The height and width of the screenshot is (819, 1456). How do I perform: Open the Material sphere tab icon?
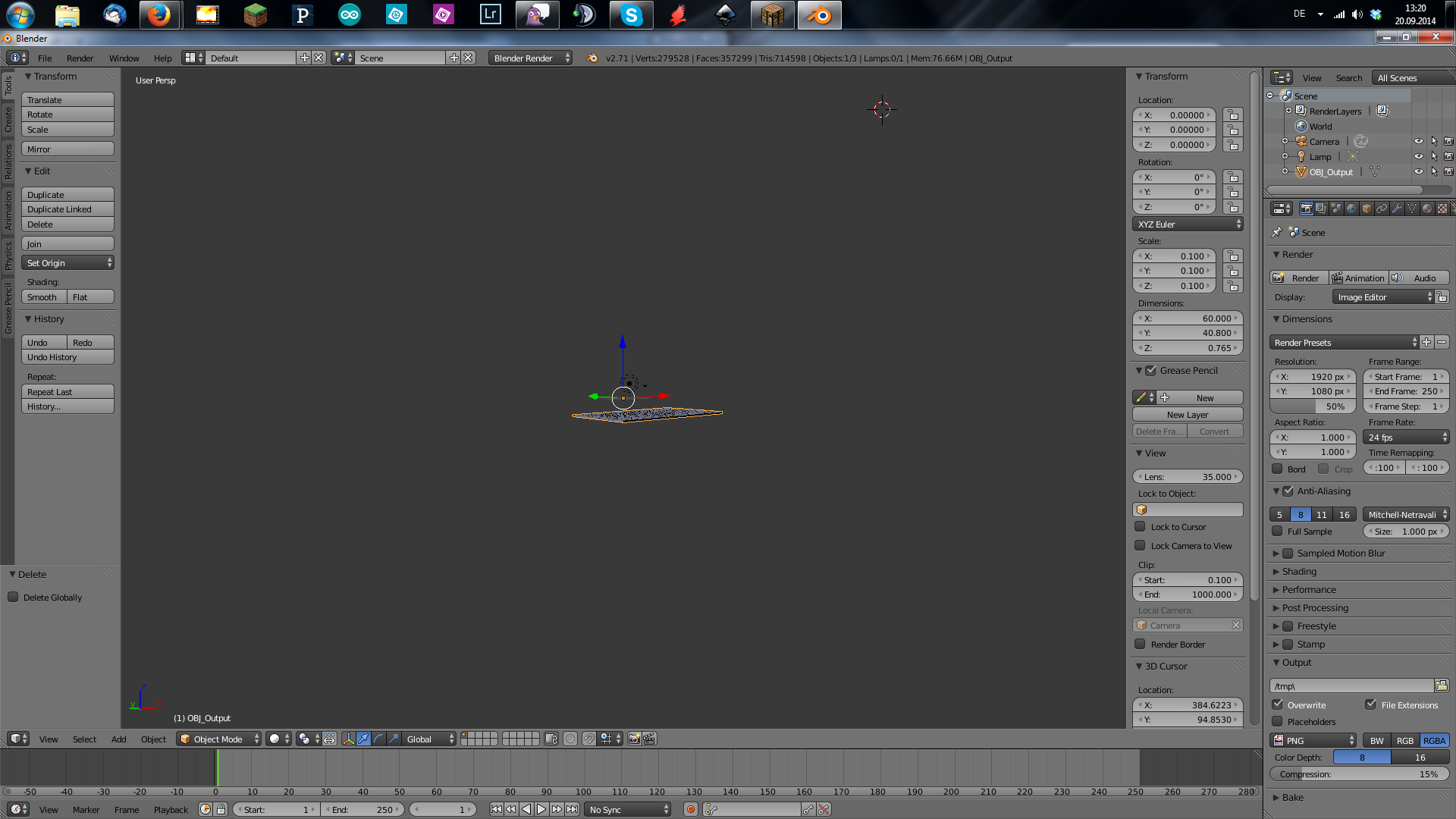1427,209
